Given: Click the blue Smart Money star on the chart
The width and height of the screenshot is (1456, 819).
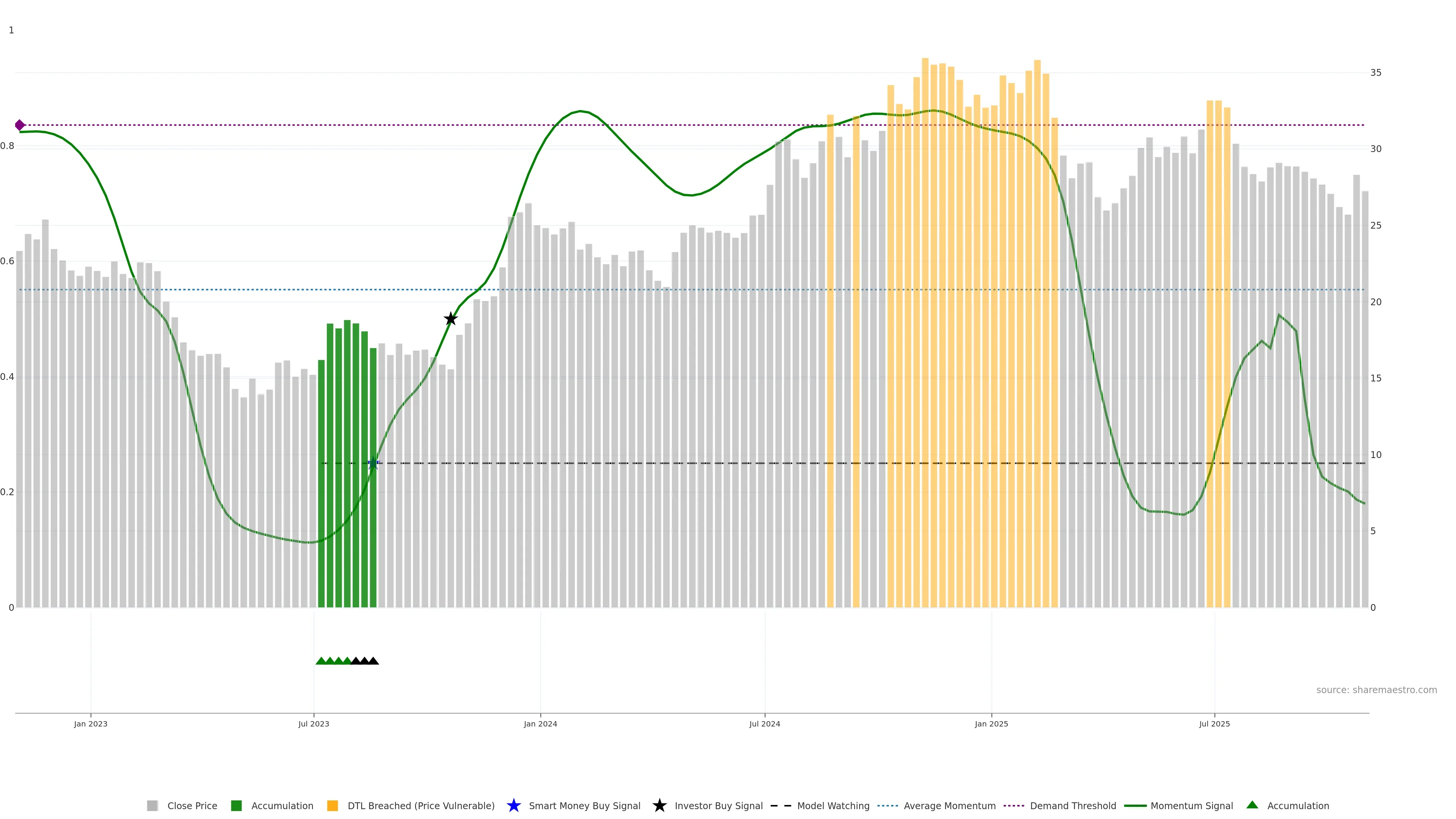Looking at the screenshot, I should [x=373, y=463].
